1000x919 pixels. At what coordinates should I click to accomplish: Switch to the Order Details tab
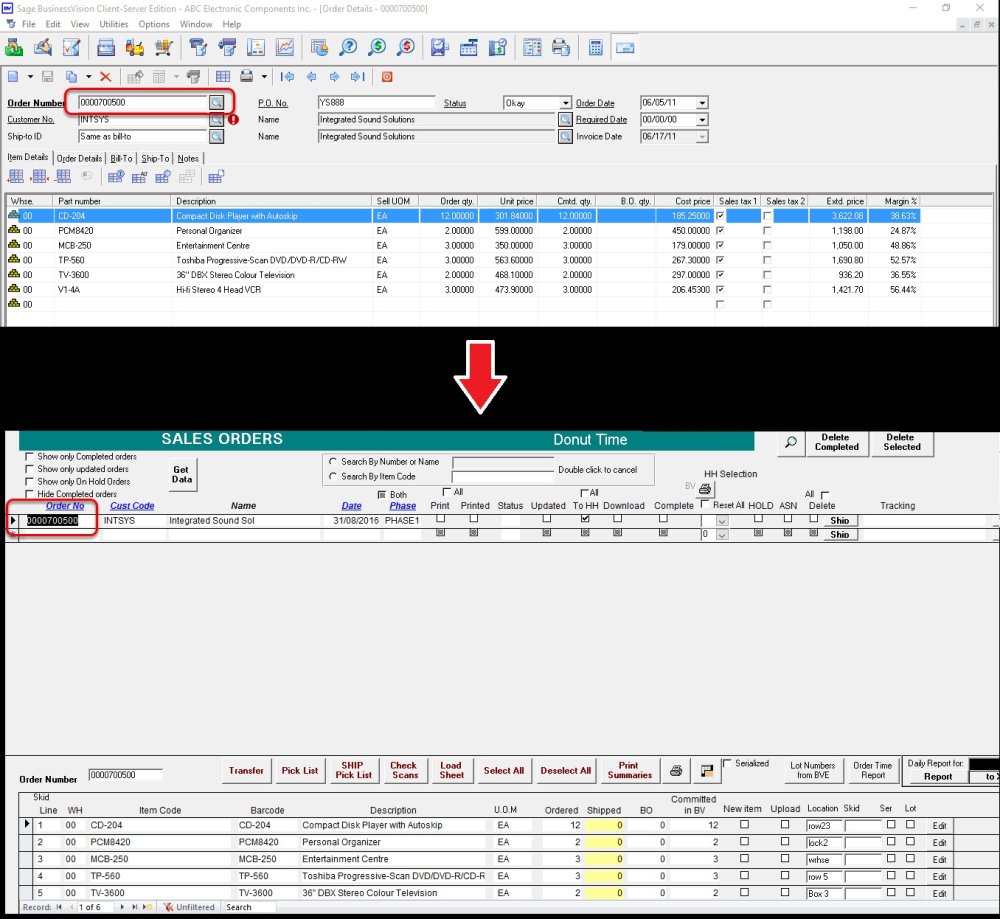[79, 158]
